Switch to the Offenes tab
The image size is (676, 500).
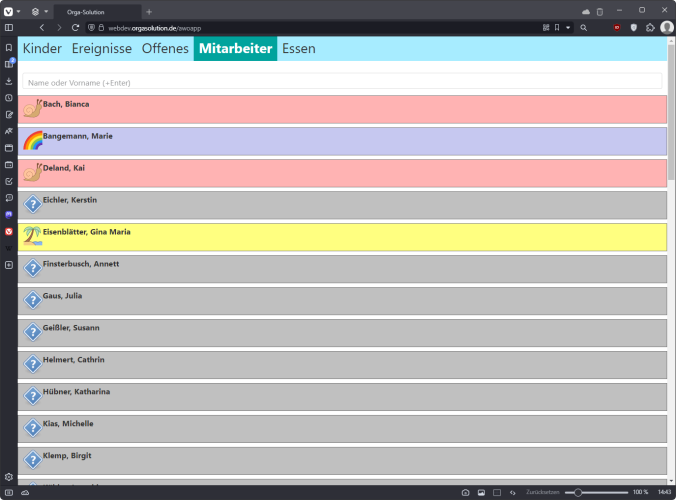pyautogui.click(x=165, y=48)
